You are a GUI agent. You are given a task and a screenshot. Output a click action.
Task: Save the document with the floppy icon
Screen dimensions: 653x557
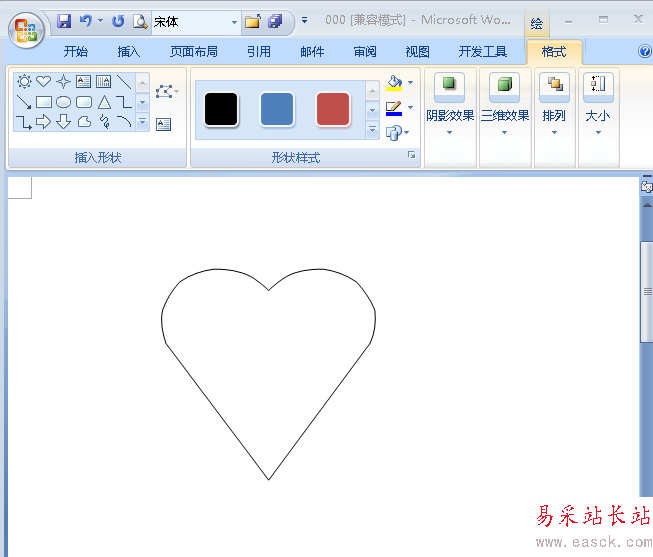click(64, 21)
